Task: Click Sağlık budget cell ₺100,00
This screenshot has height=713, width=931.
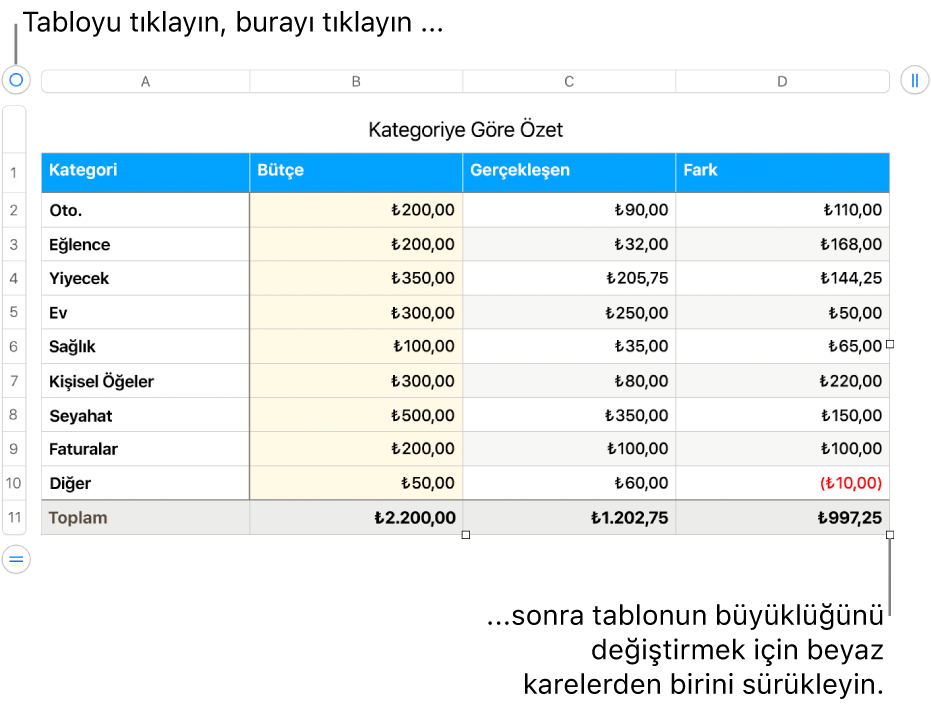Action: click(x=356, y=347)
